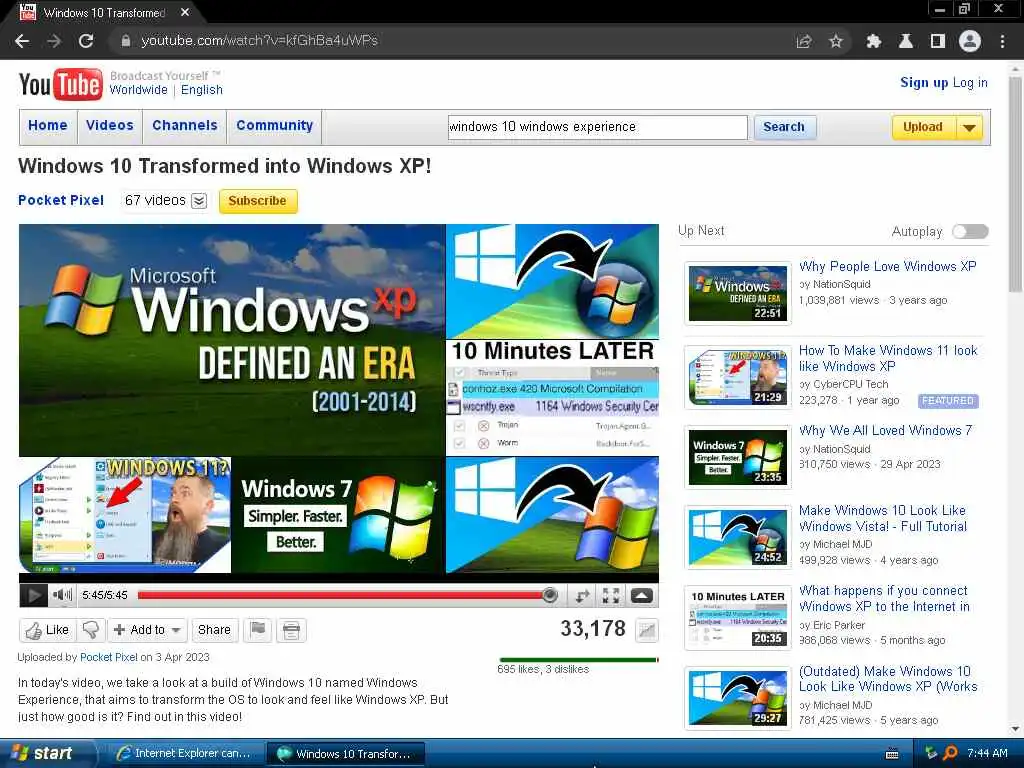Click the YouTube search input field
This screenshot has width=1024, height=768.
(598, 127)
